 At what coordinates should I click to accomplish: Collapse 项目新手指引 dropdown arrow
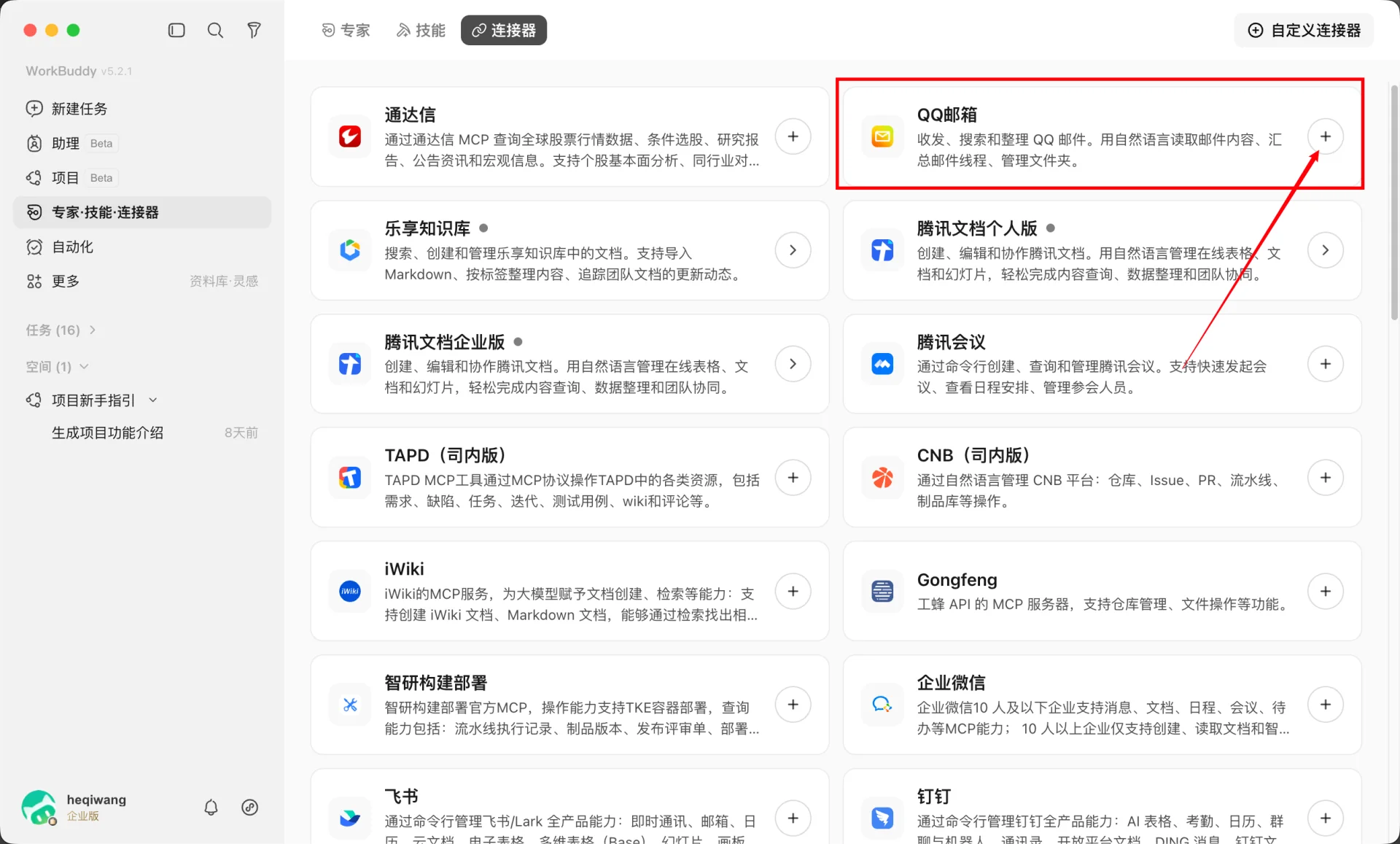pyautogui.click(x=153, y=400)
